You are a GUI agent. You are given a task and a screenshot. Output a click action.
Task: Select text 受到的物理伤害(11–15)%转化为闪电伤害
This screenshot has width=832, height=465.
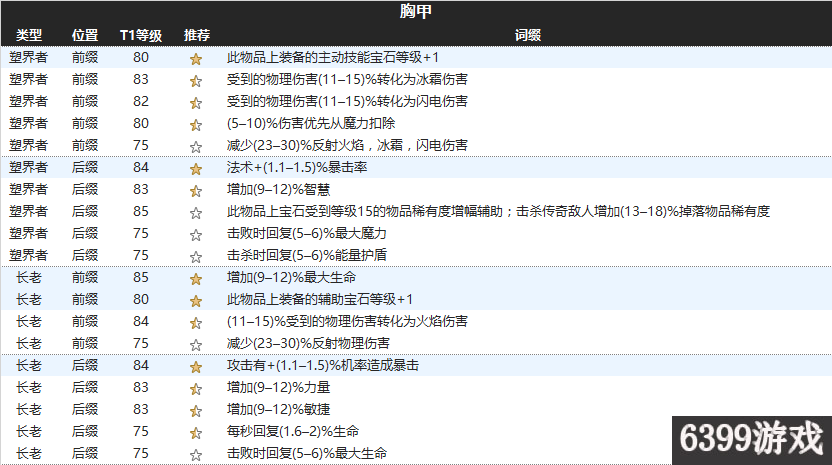click(x=347, y=101)
